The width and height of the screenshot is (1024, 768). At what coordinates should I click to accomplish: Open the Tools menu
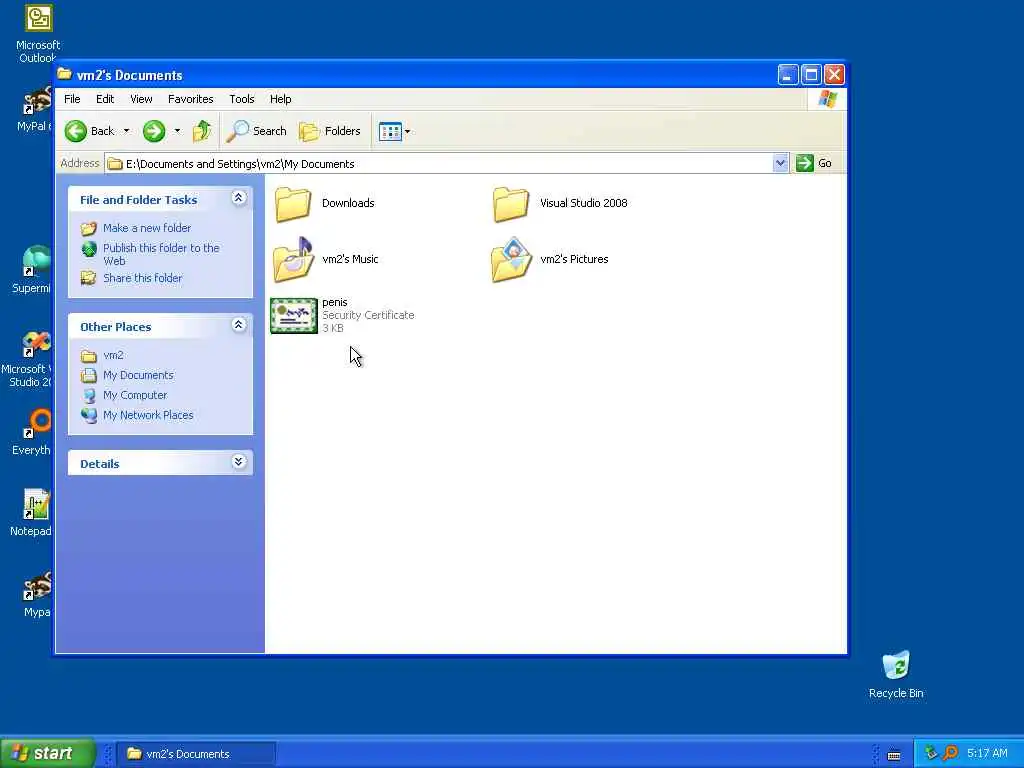(x=242, y=99)
